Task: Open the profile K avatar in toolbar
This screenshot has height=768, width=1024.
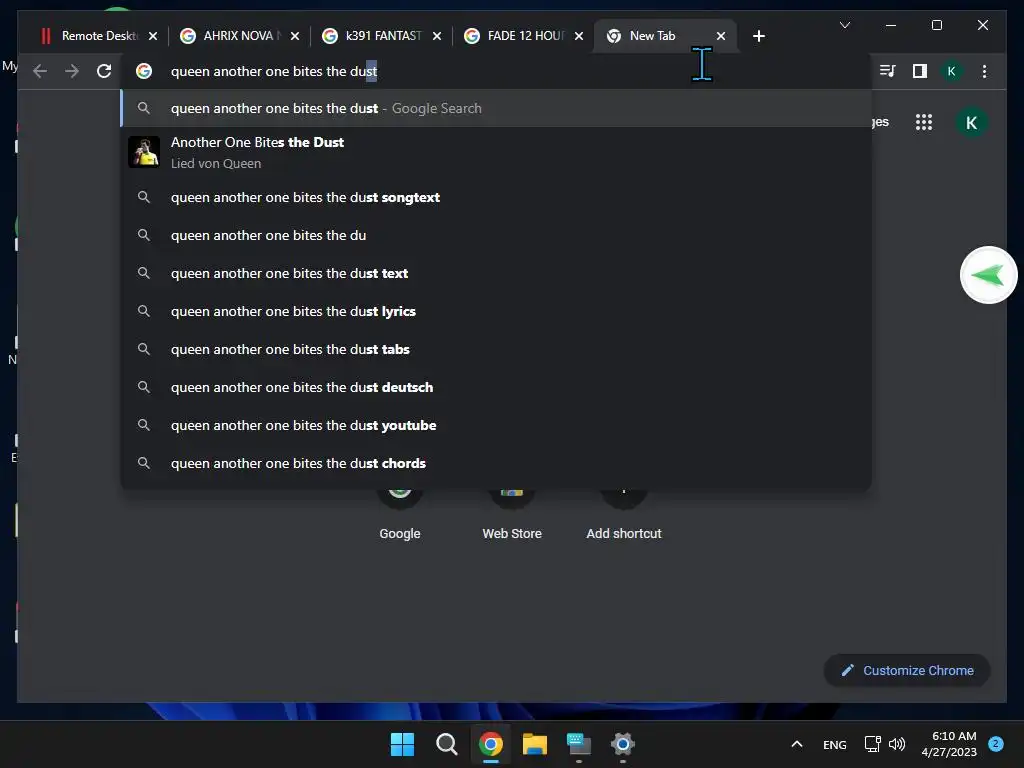Action: (x=952, y=71)
